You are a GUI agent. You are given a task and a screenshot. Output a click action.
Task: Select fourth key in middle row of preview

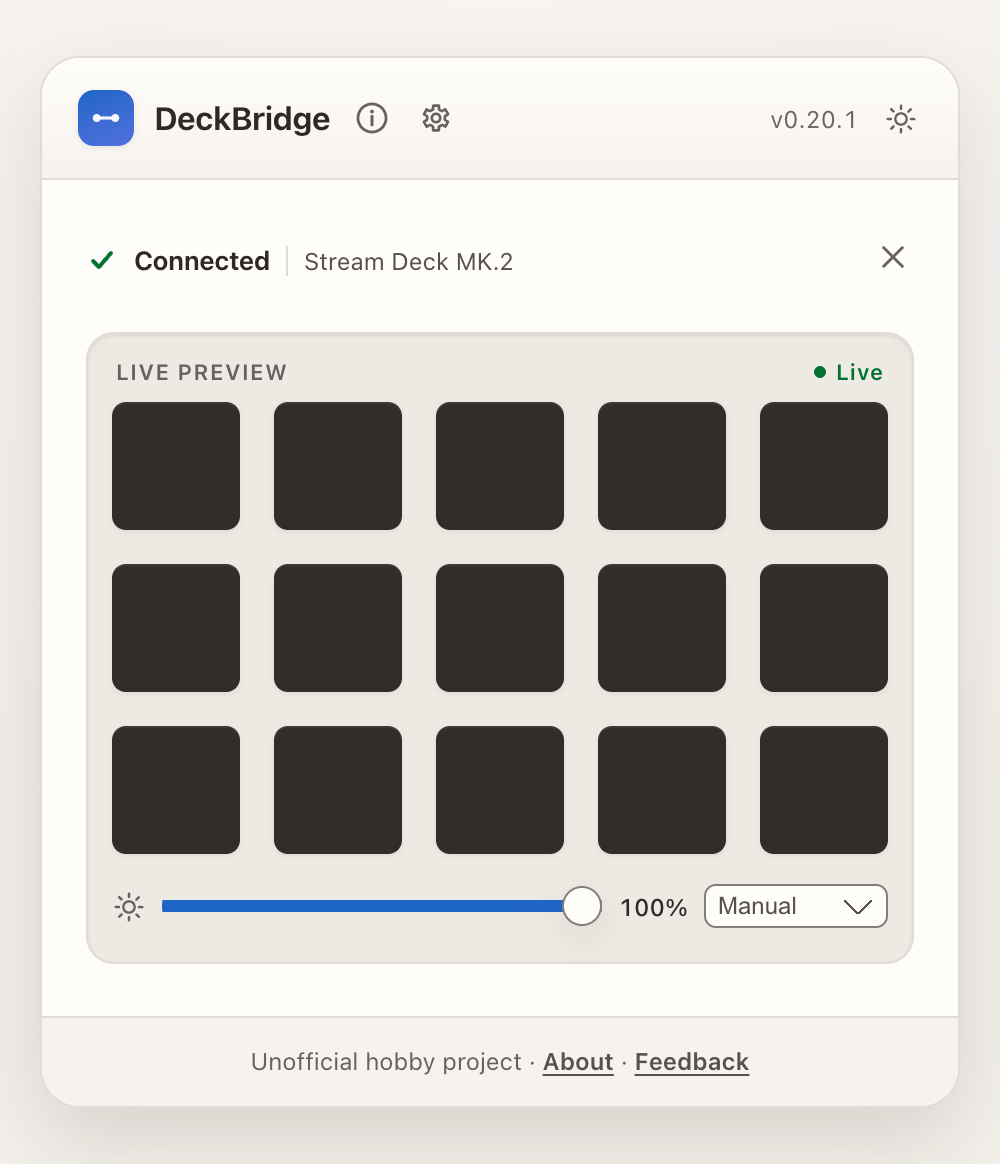pos(661,628)
